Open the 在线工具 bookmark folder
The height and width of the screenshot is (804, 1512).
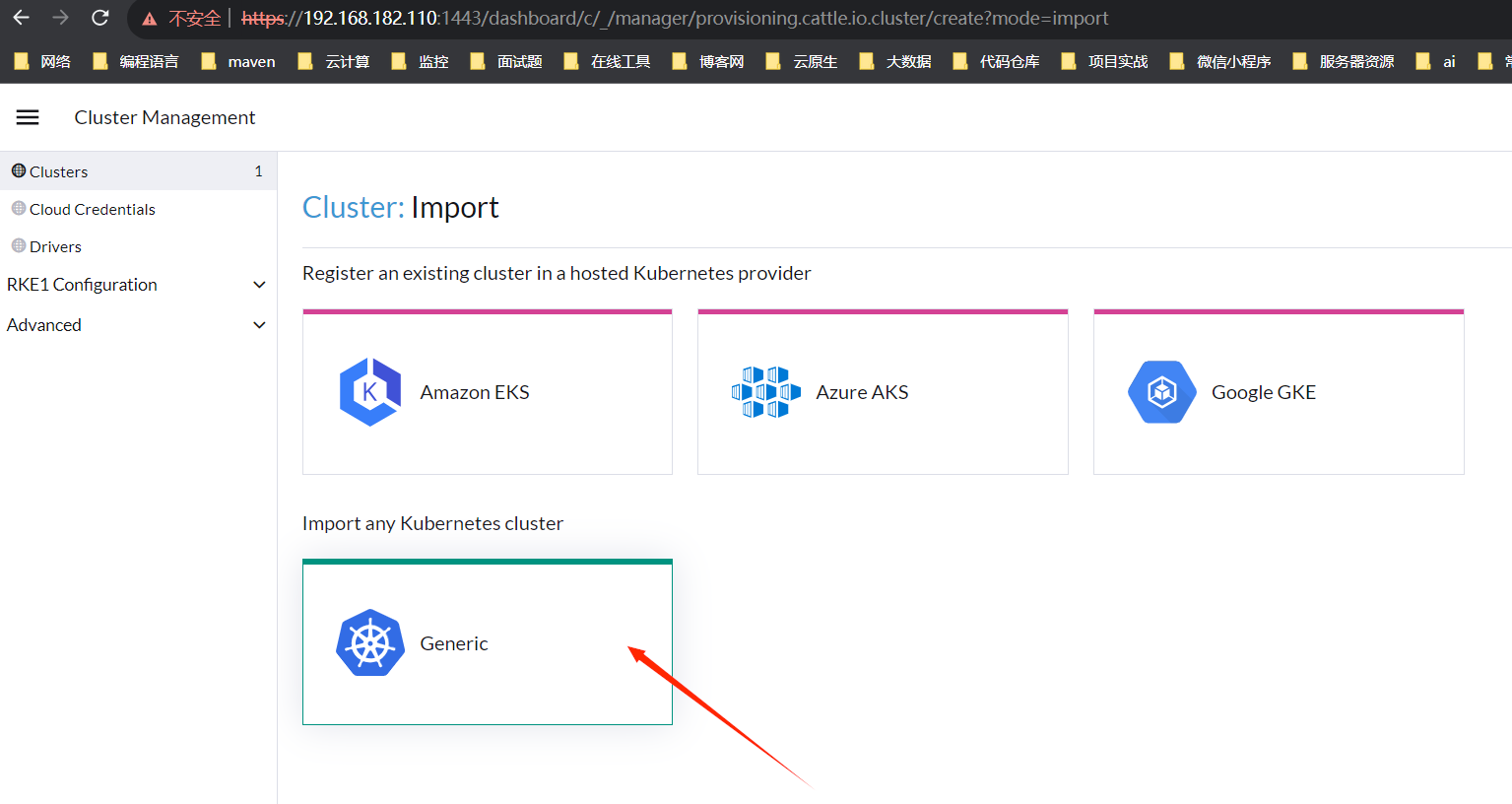(607, 61)
